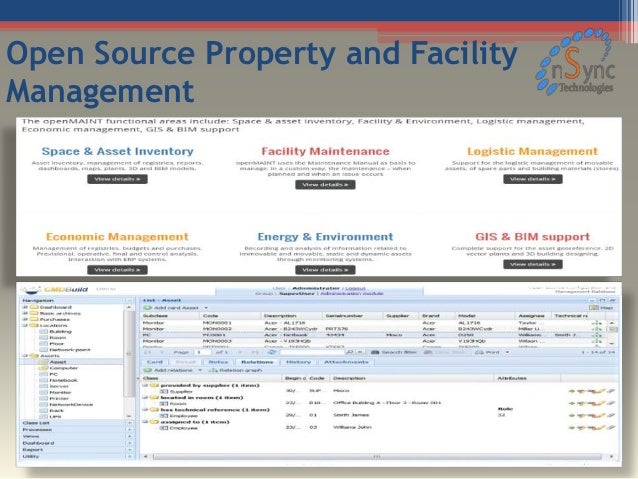Sort by the Serialnumber column header
Screen dimensions: 638x479
[x=352, y=316]
